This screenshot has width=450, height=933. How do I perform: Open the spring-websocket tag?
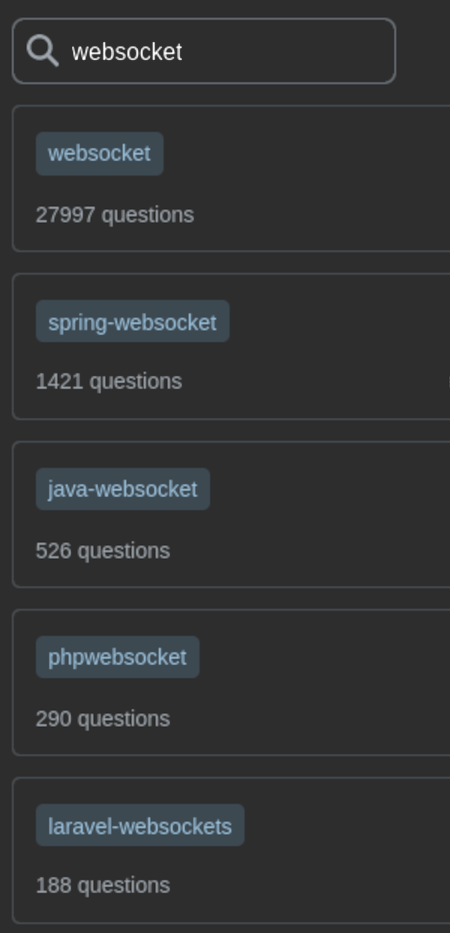pyautogui.click(x=132, y=321)
